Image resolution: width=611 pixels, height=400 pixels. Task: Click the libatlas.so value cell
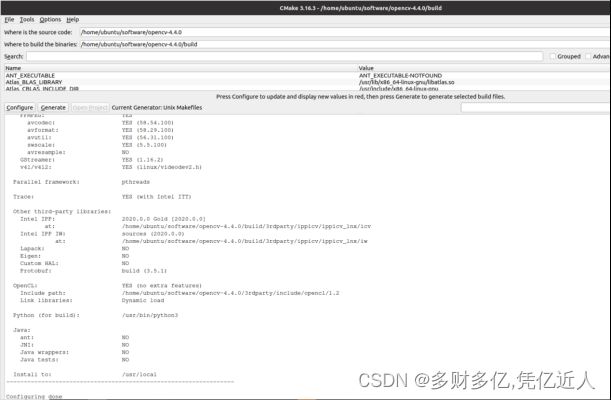coord(406,82)
